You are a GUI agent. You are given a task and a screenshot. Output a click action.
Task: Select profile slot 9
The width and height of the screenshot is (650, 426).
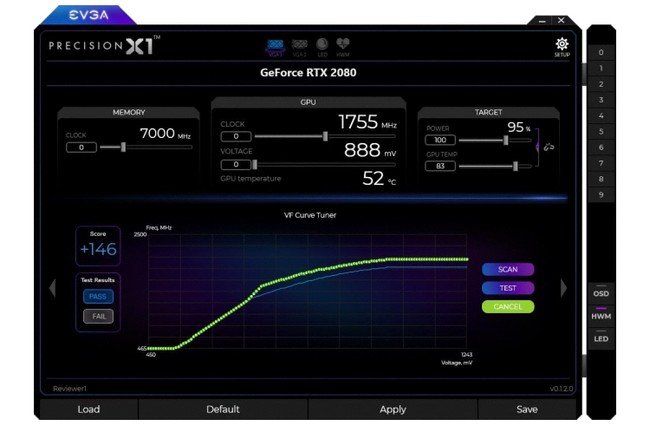coord(601,195)
